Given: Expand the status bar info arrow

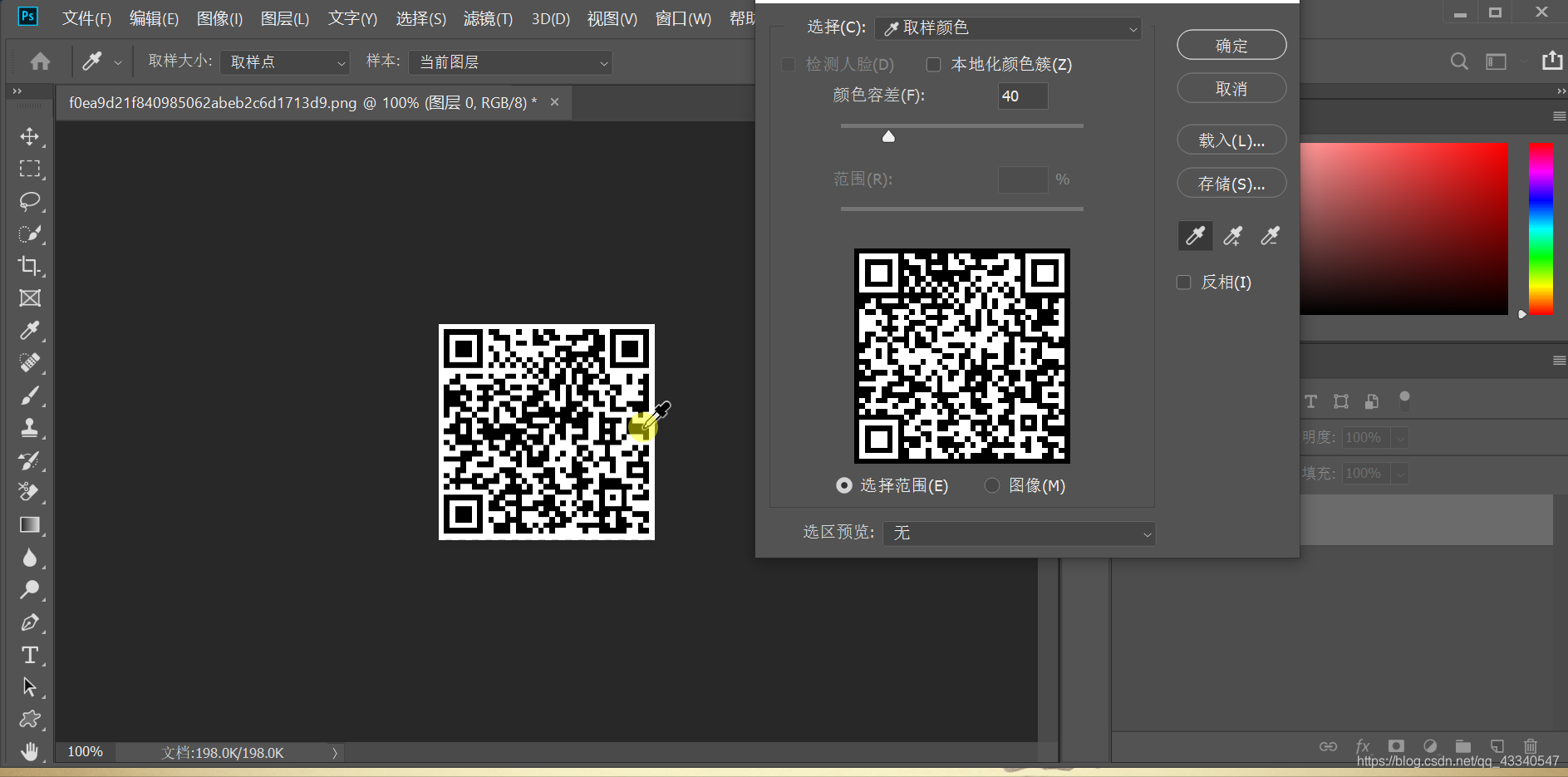Looking at the screenshot, I should pyautogui.click(x=335, y=753).
